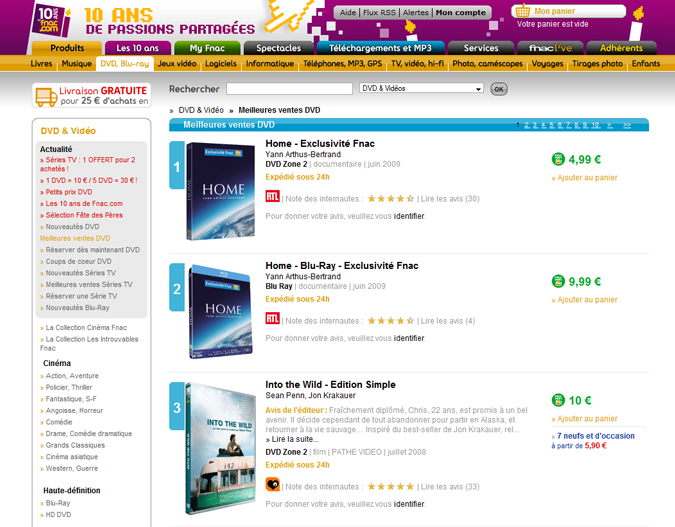The width and height of the screenshot is (675, 527).
Task: Open Meilleures ventes Séries TV link
Action: [89, 284]
